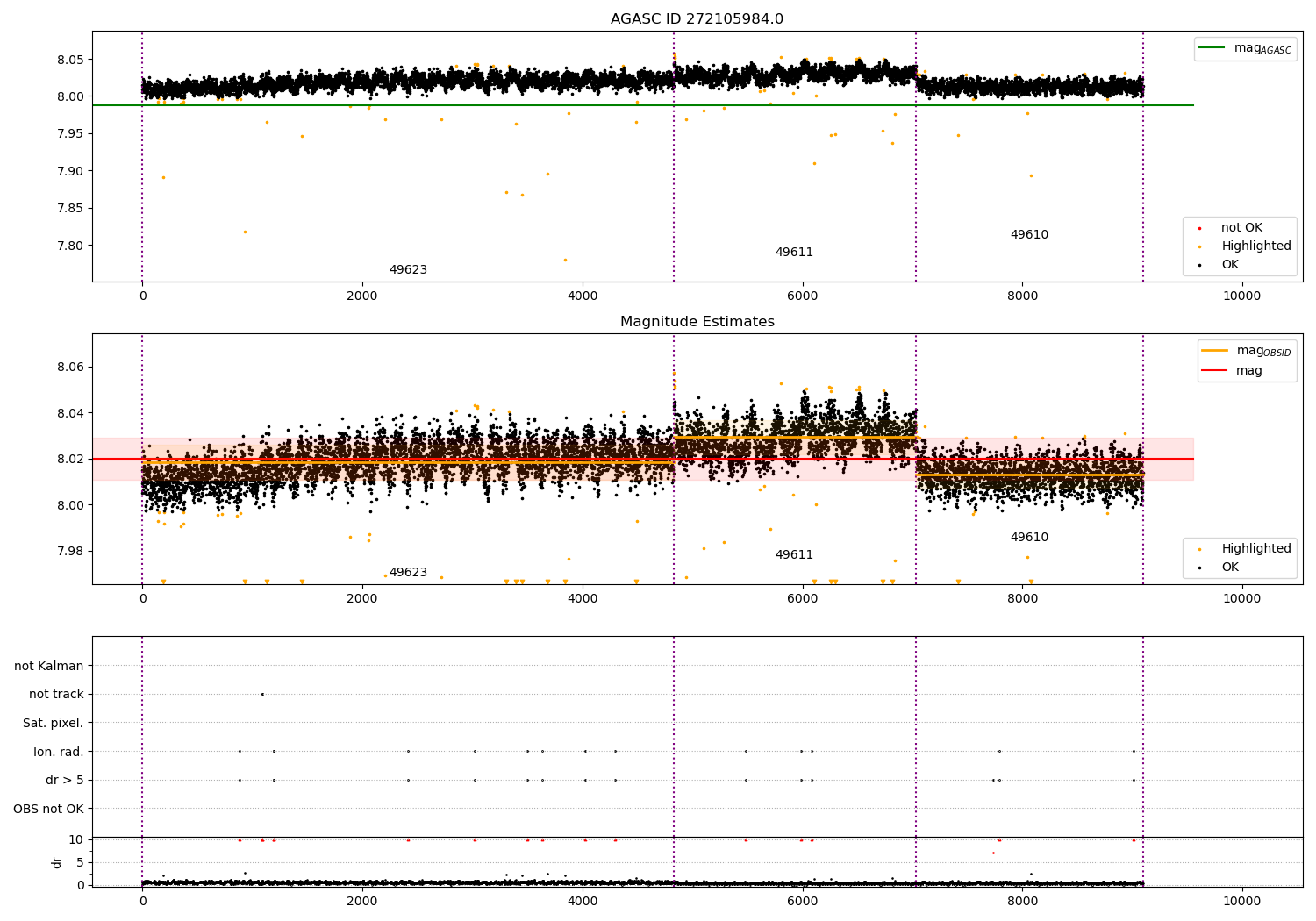Select the 8.04 y-axis tick label
Screen dimensions: 1316x921
tap(71, 413)
